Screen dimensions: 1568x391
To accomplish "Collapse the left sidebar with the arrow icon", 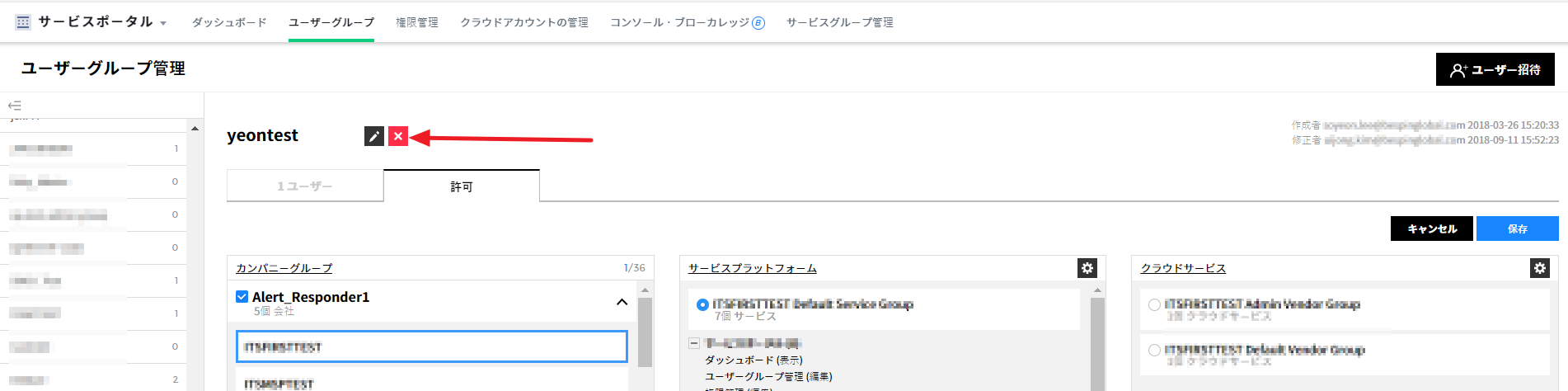I will tap(14, 106).
